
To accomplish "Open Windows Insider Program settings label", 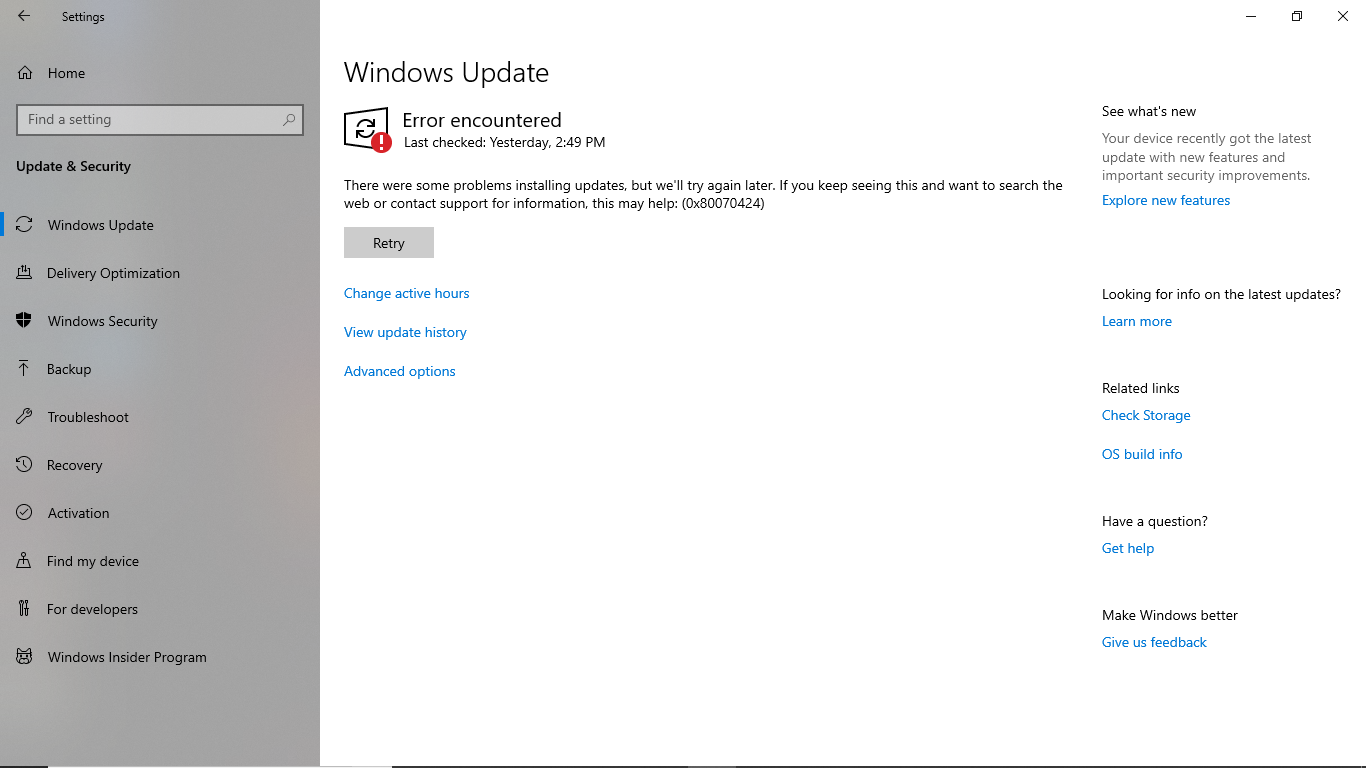I will [x=127, y=657].
